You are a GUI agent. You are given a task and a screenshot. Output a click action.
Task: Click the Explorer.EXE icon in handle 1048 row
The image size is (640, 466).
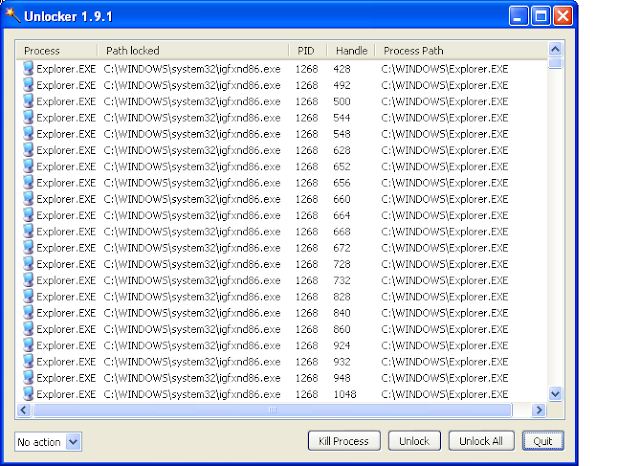[28, 394]
